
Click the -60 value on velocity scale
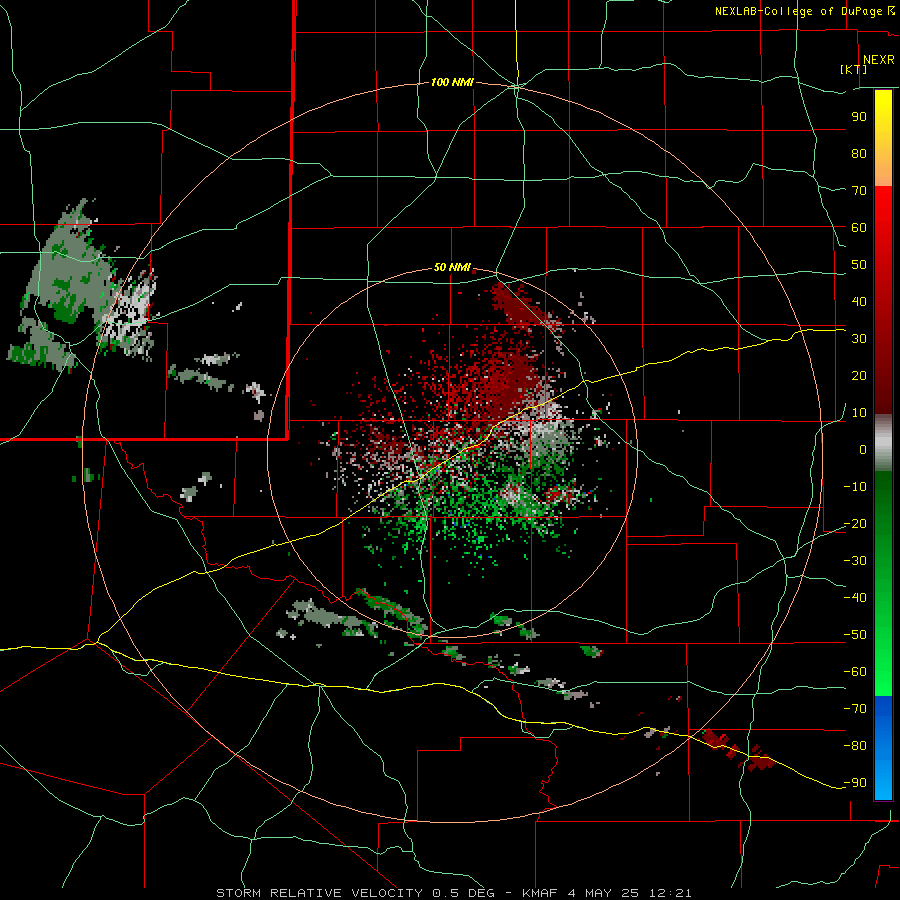click(855, 672)
